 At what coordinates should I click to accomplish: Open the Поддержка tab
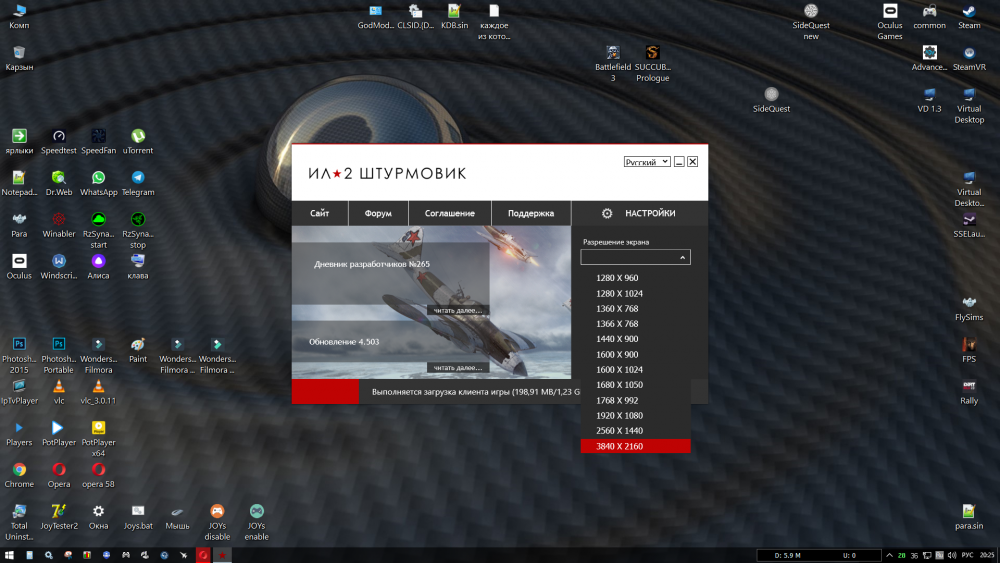pyautogui.click(x=531, y=213)
